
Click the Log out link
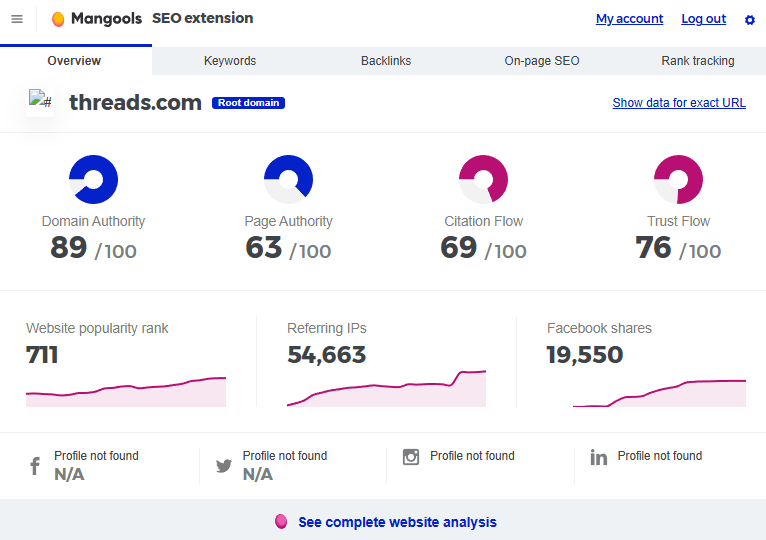[x=703, y=19]
